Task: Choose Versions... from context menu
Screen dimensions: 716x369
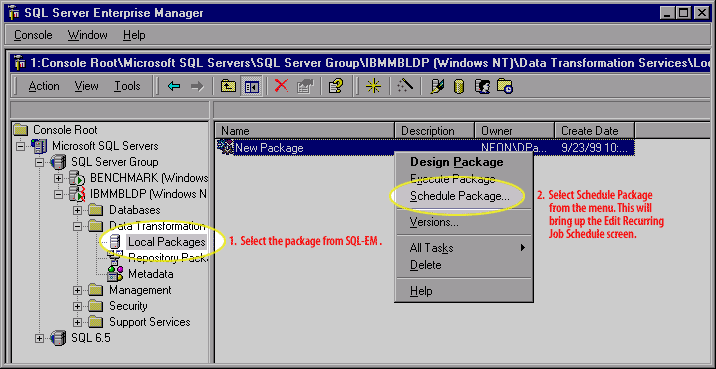Action: [x=463, y=222]
